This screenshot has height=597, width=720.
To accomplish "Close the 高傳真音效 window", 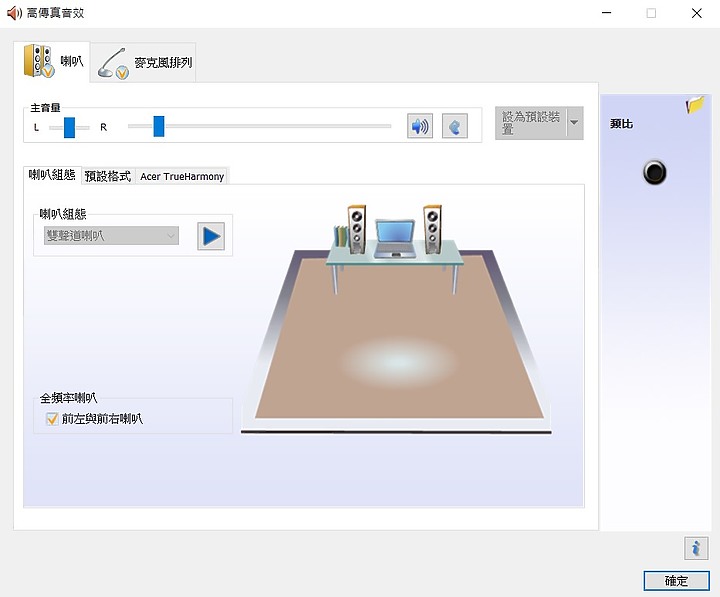I will [x=697, y=13].
